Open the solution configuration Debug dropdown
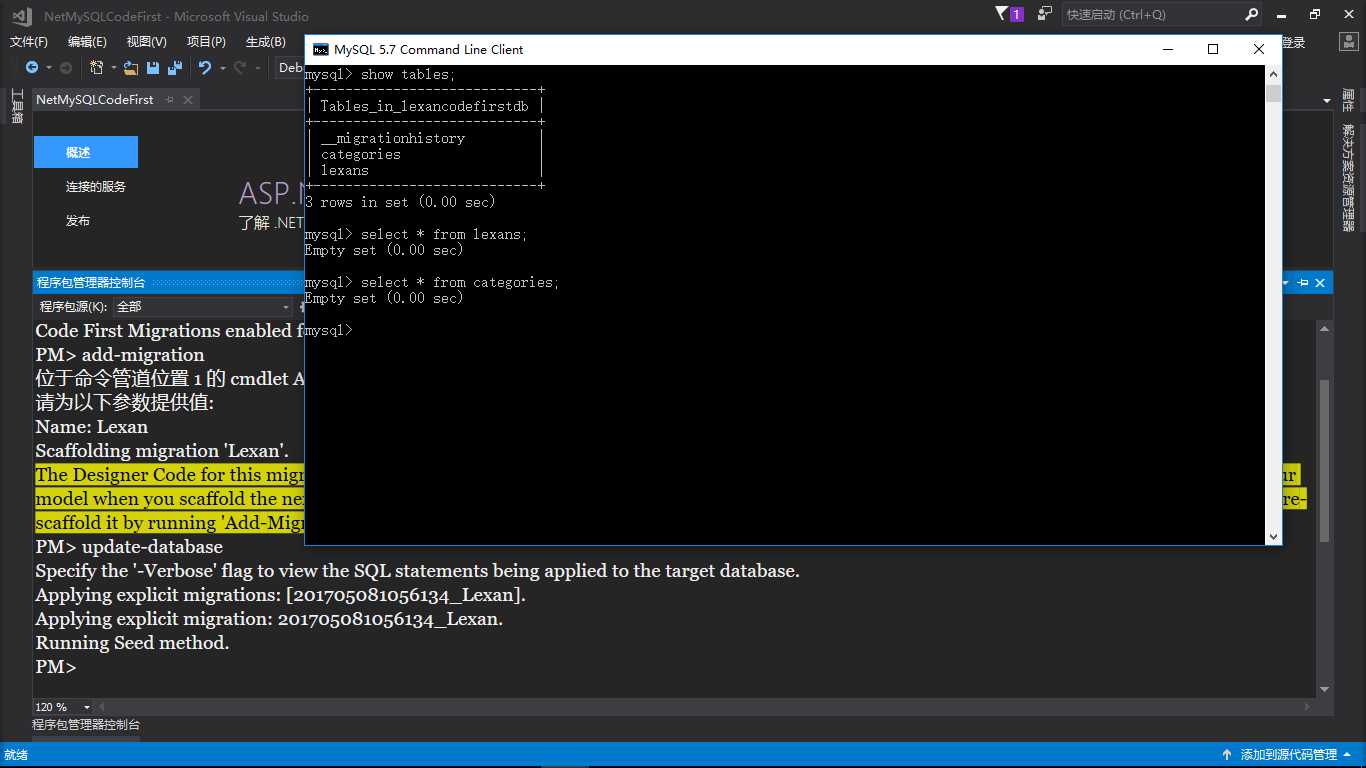1366x768 pixels. click(x=290, y=68)
